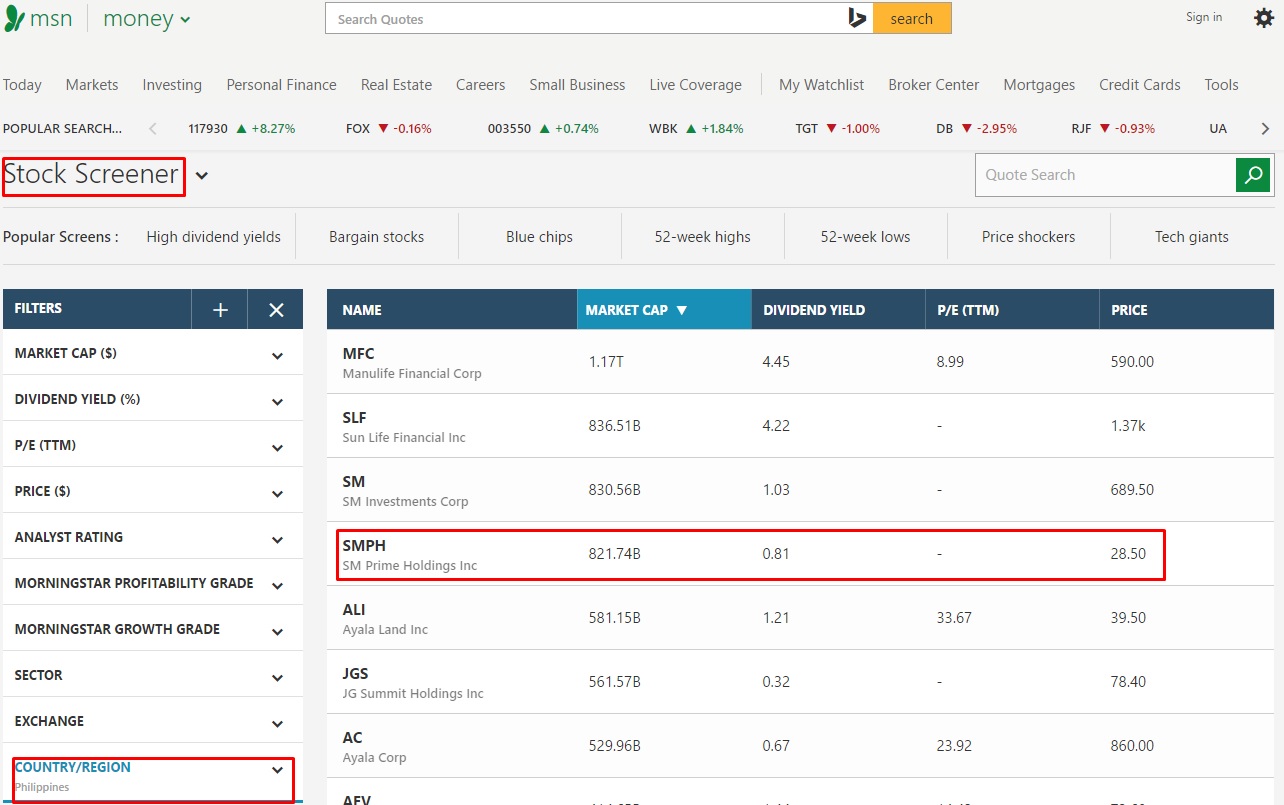
Task: Click the green Quote Search magnifier button
Action: [x=1254, y=175]
